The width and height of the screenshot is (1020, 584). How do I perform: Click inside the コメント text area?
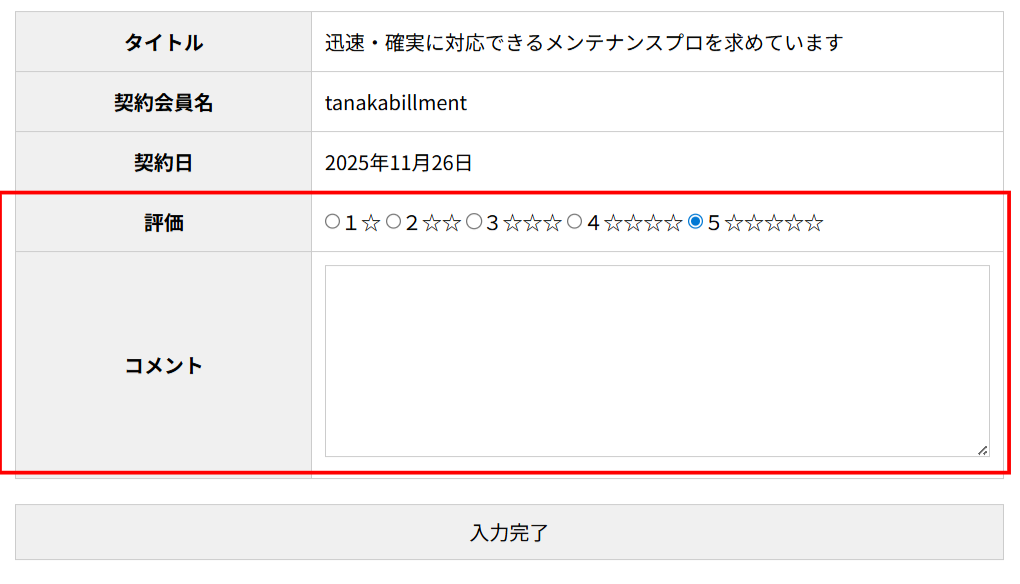click(656, 360)
